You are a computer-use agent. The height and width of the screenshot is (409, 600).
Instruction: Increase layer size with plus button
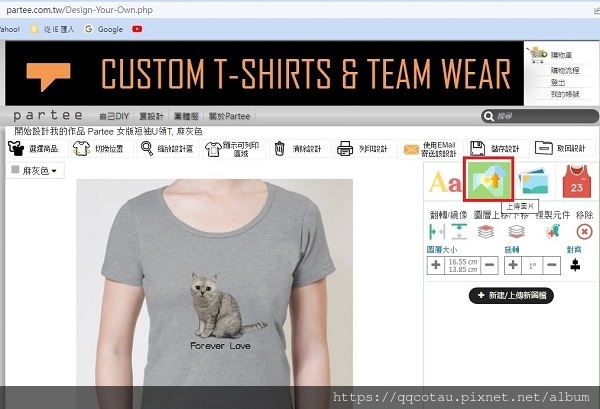tap(436, 265)
